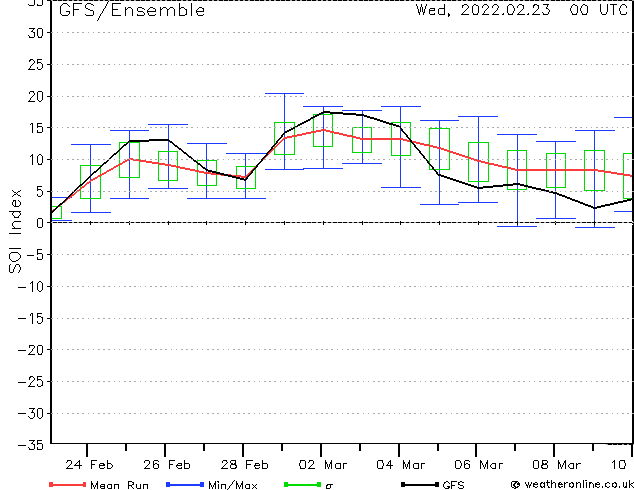Screen dimensions: 634x490
Task: Click the top whisker cap at 01 Mar
Action: [284, 93]
